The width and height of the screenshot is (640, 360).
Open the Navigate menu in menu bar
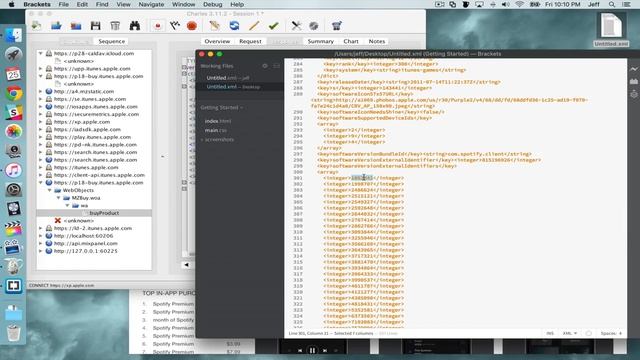[x=151, y=4]
